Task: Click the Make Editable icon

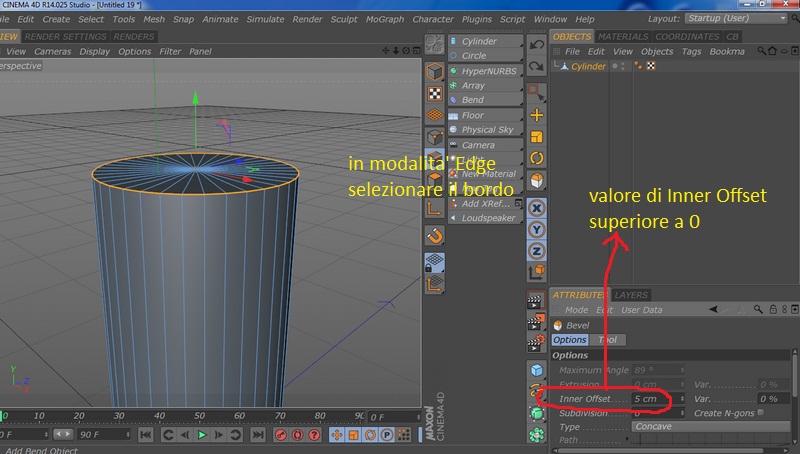Action: 435,46
